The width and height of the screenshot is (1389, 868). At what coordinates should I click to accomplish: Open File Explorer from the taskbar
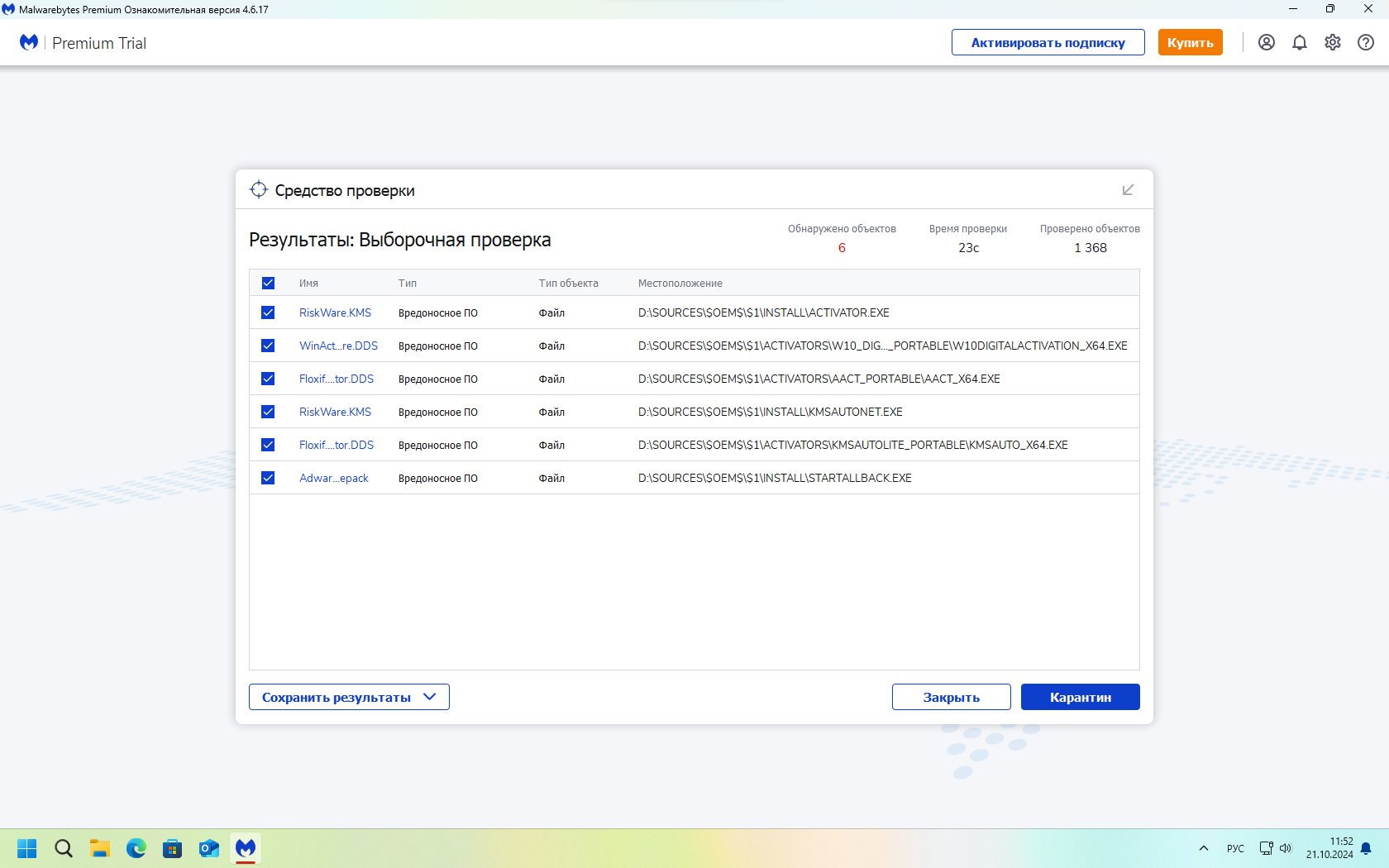coord(99,848)
